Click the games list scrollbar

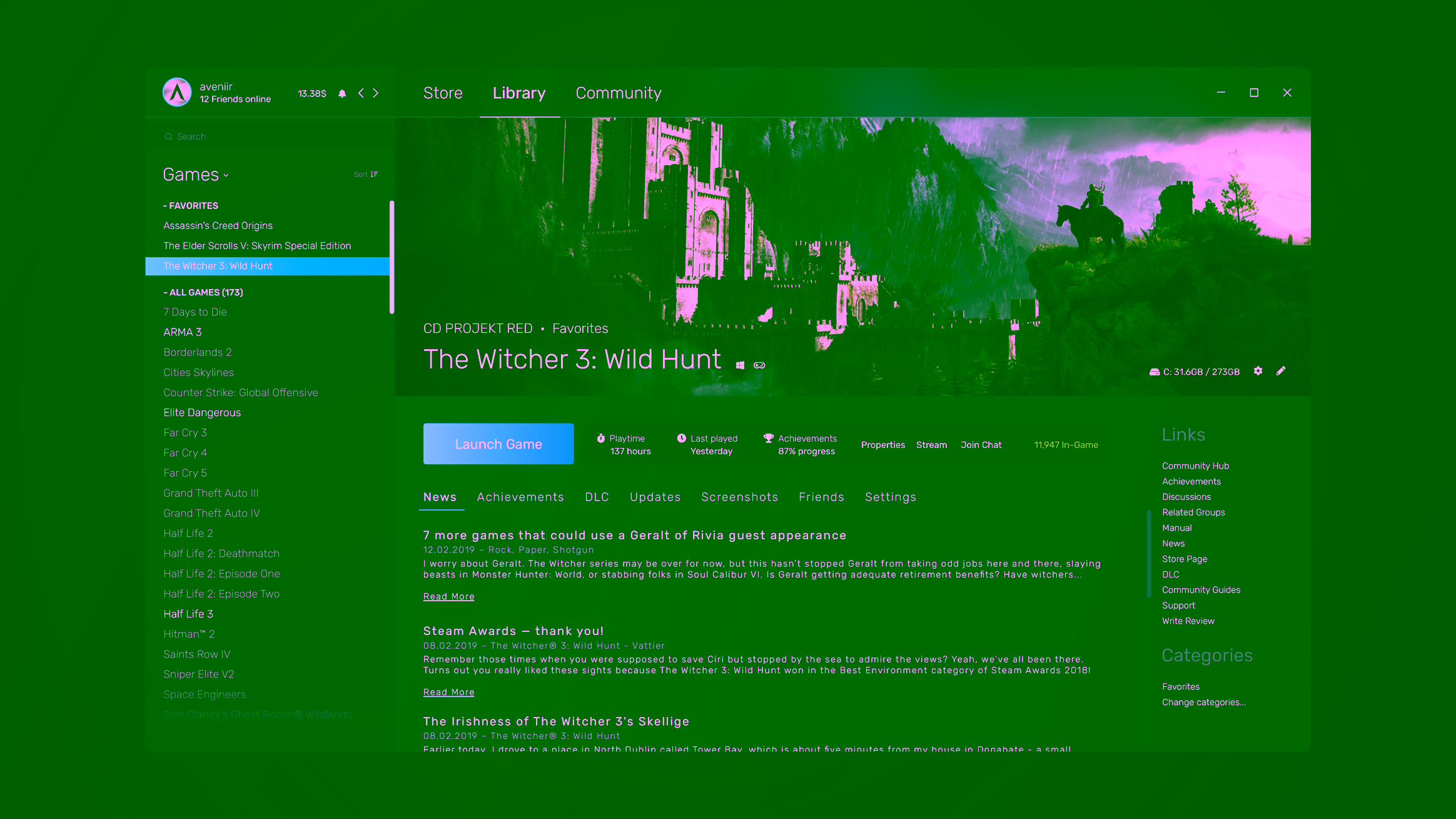[392, 257]
